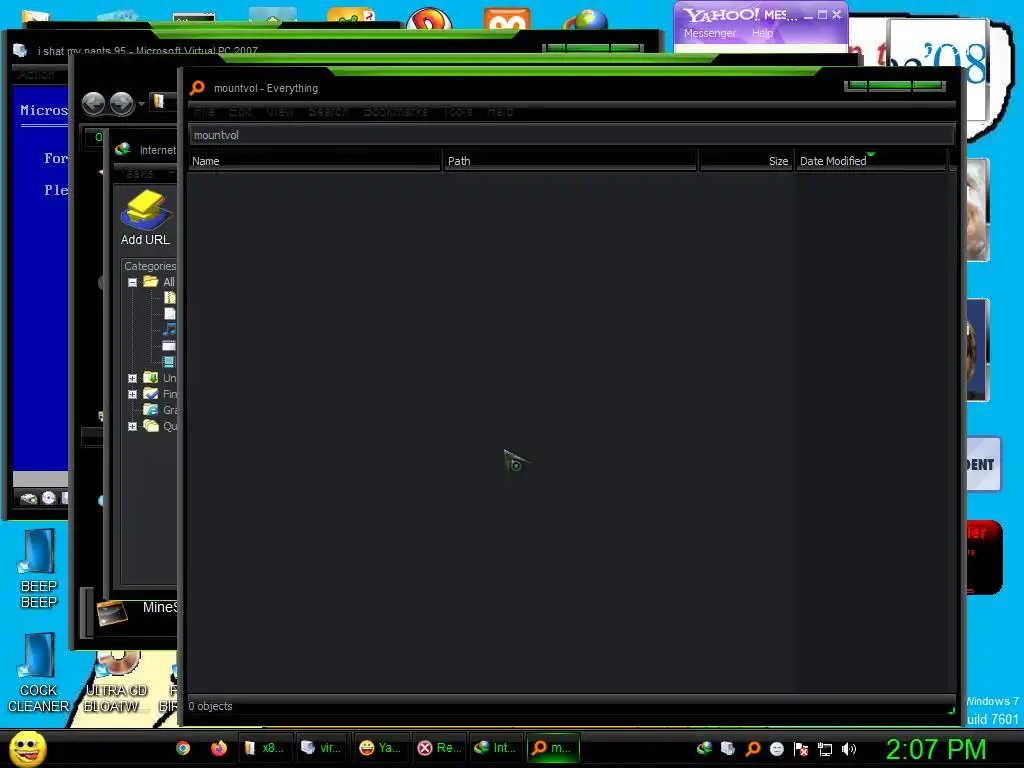Open the Tools menu in Everything
Screen dimensions: 1024x768
(458, 112)
